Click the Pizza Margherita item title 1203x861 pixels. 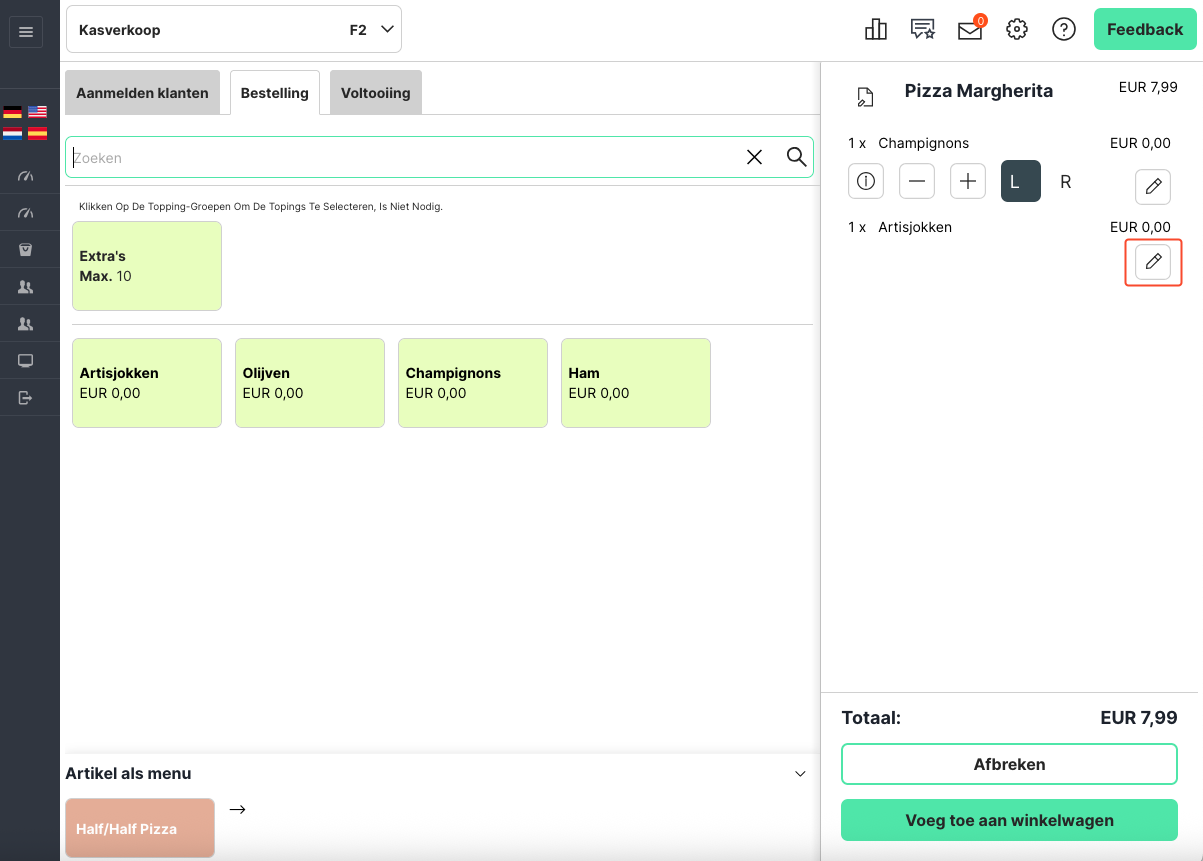tap(979, 91)
